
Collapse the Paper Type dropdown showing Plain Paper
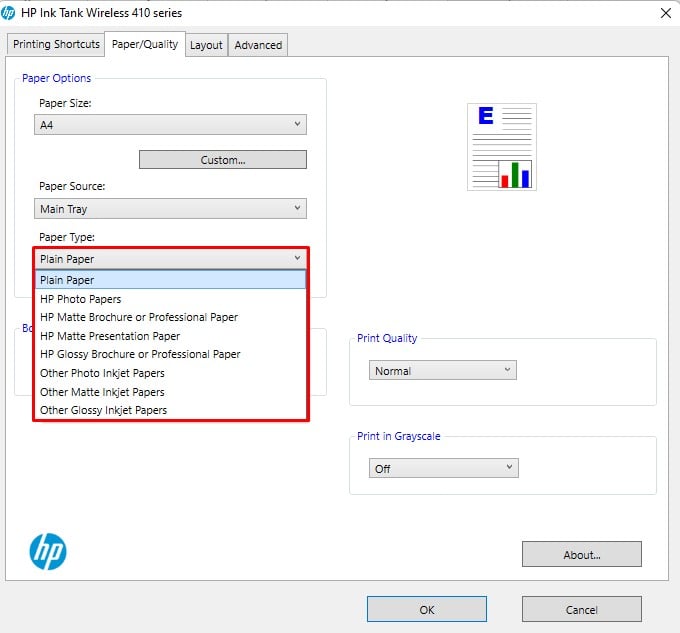pos(170,259)
